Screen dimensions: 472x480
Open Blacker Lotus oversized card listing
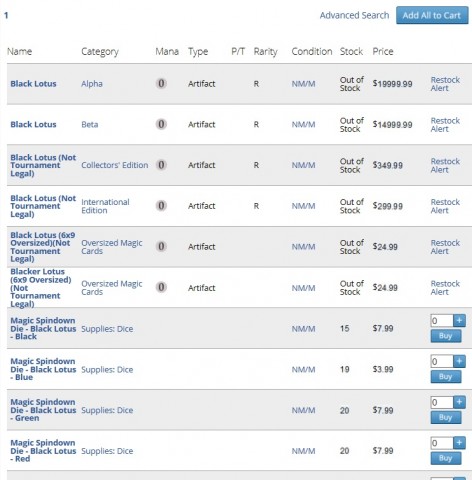41,288
